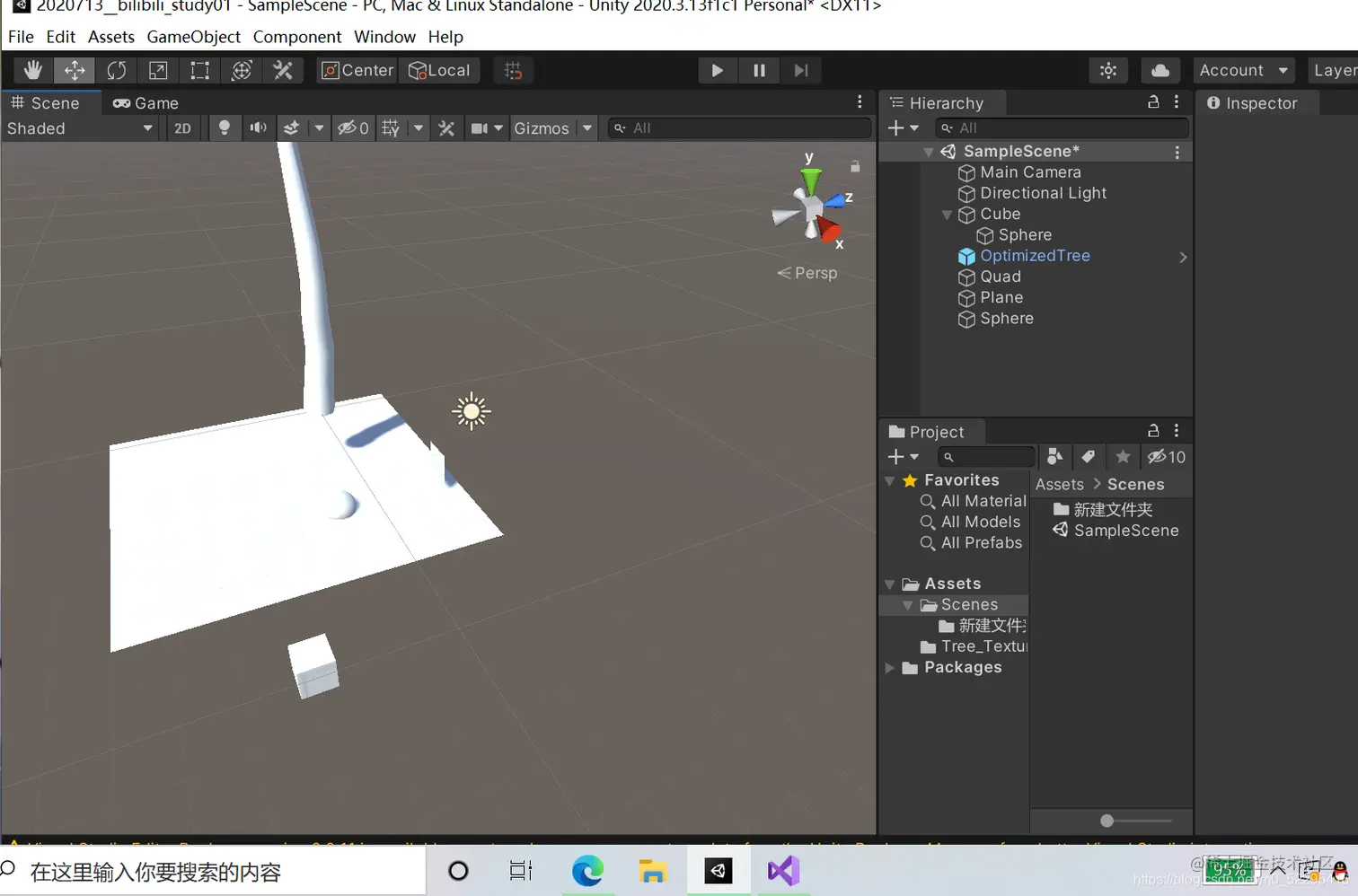The height and width of the screenshot is (896, 1358).
Task: Click the Scene view search field
Action: coord(739,128)
